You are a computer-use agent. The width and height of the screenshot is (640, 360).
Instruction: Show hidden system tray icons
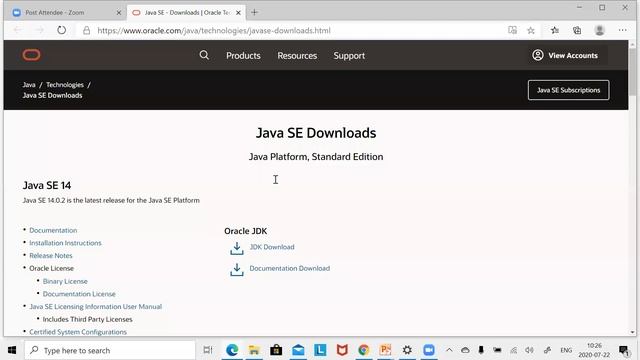coord(449,350)
